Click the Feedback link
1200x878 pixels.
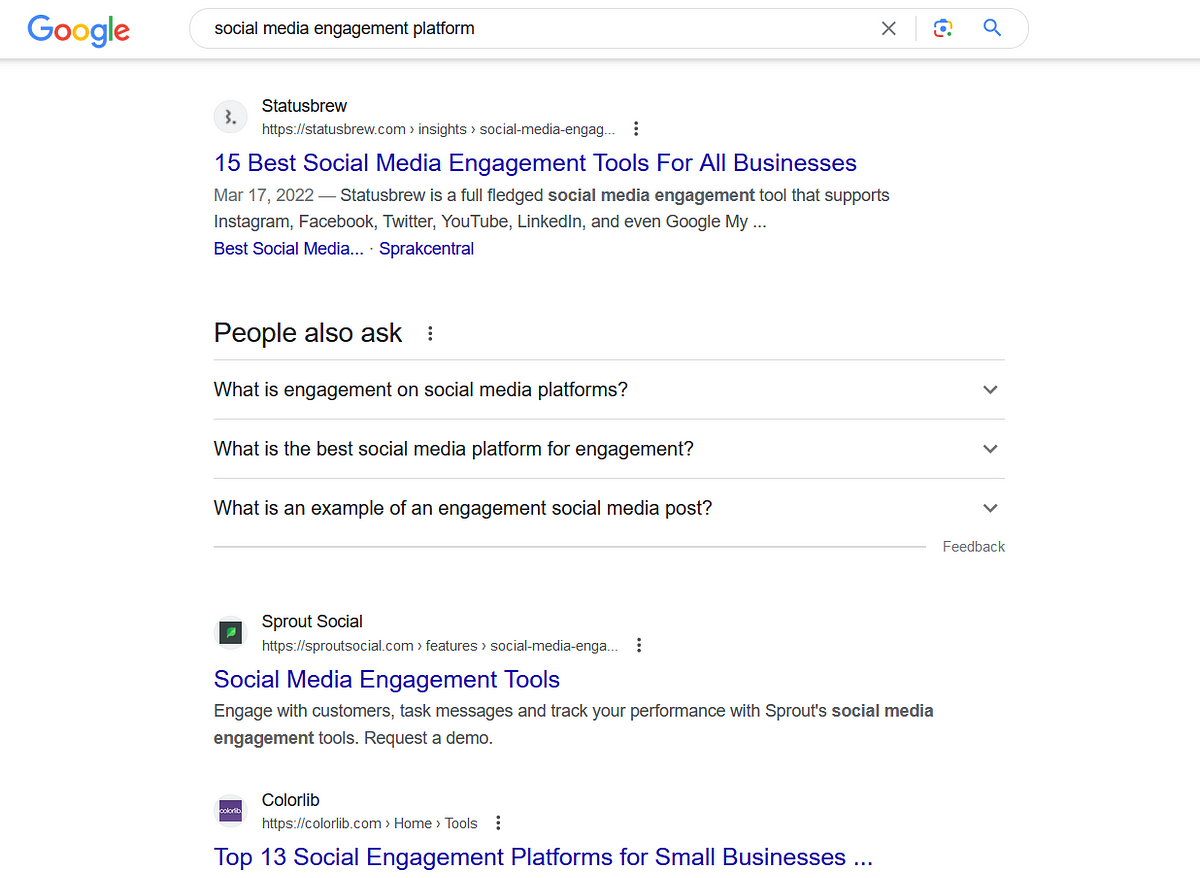973,547
